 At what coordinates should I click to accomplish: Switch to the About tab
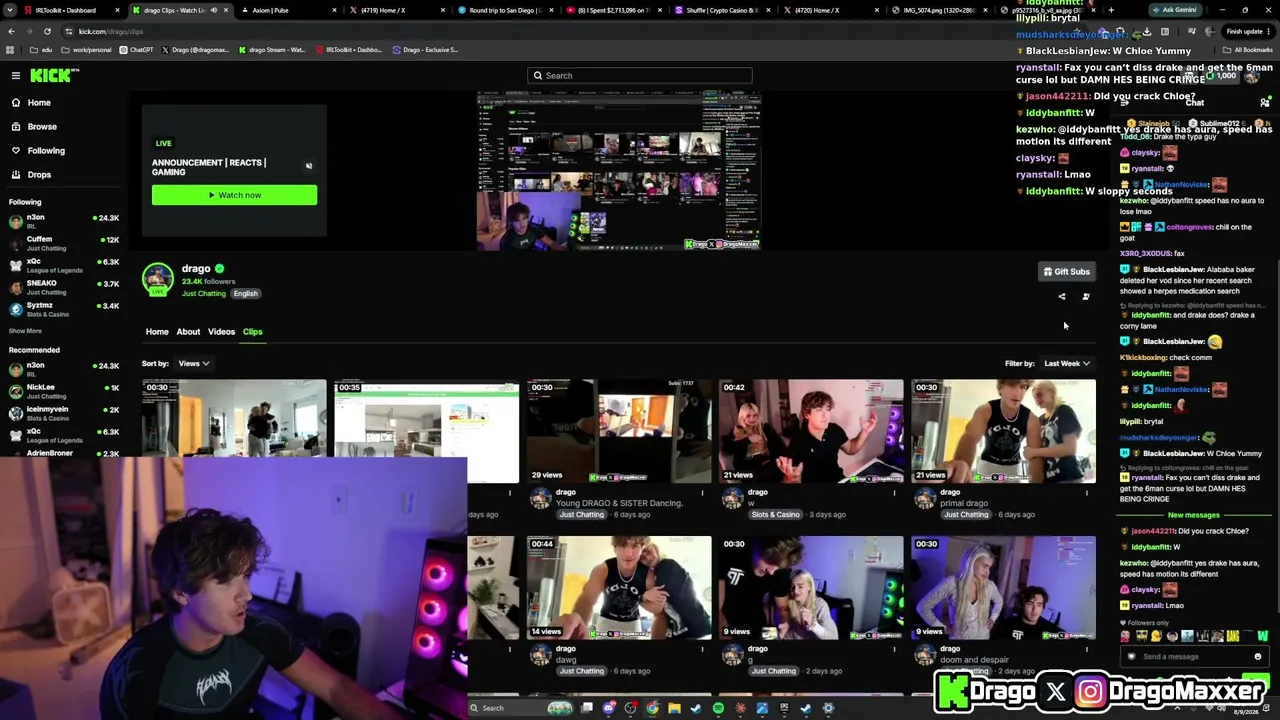pyautogui.click(x=188, y=332)
